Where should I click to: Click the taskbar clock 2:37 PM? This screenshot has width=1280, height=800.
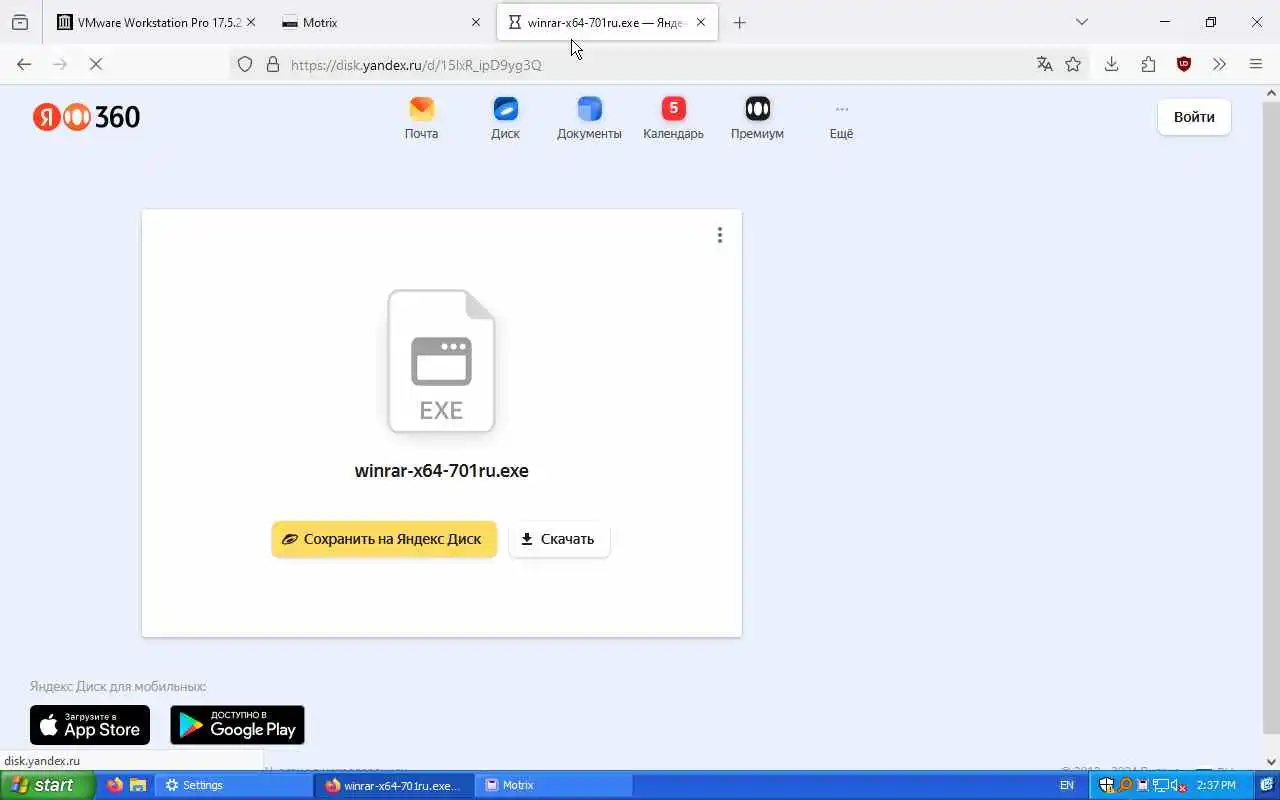coord(1216,785)
